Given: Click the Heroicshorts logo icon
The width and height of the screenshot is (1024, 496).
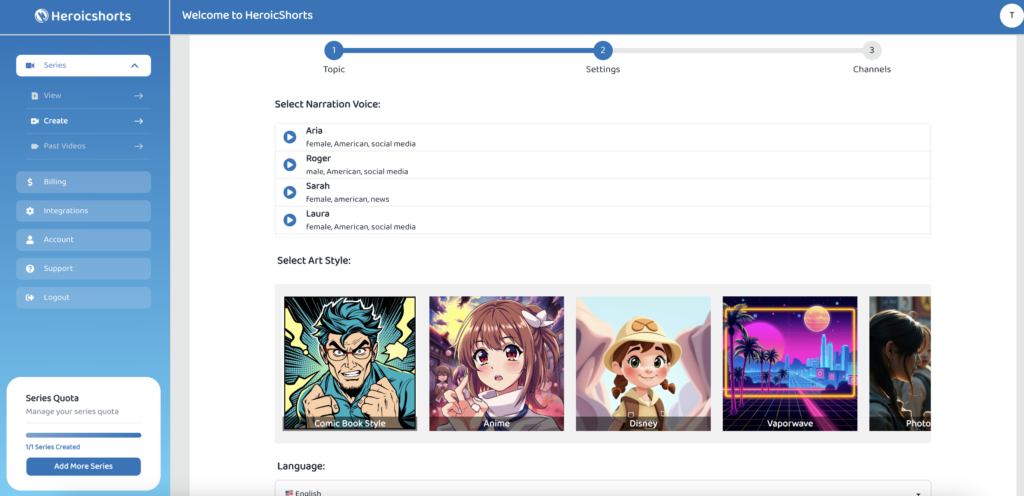Looking at the screenshot, I should click(x=42, y=16).
